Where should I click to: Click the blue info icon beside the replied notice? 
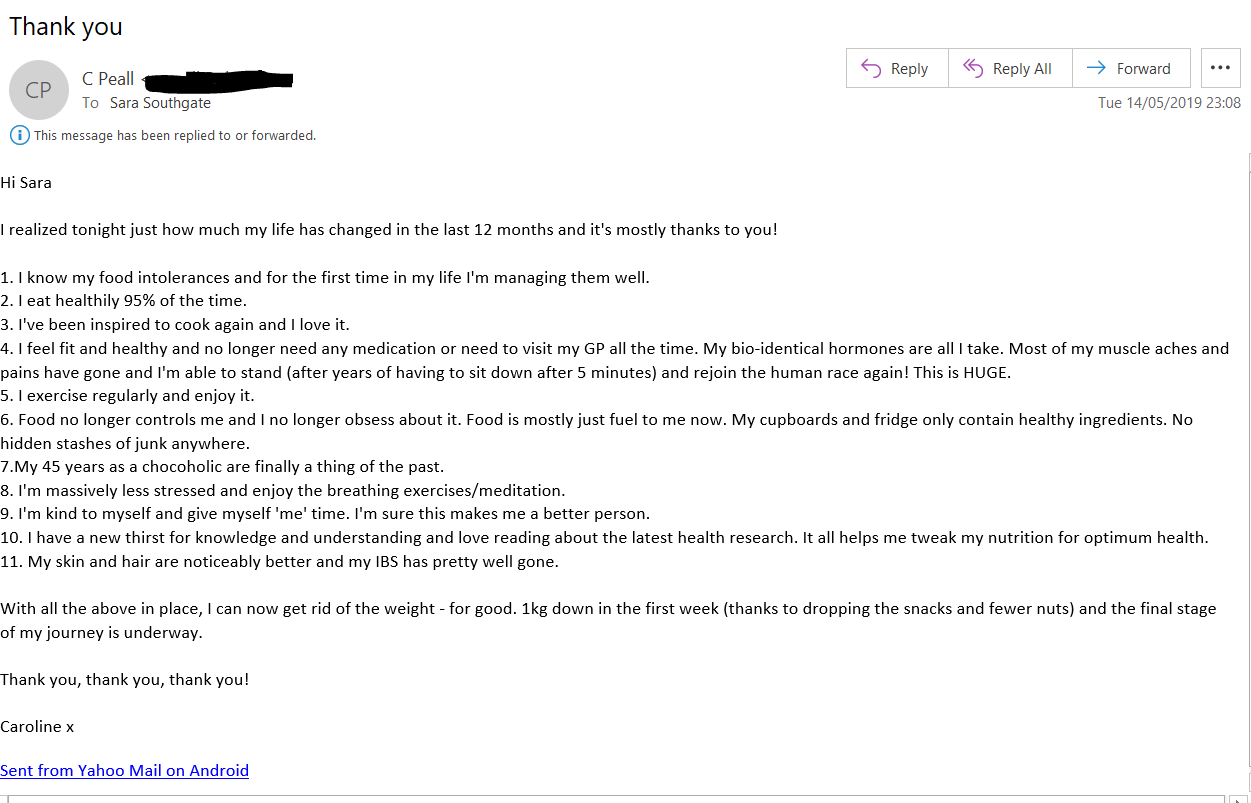18,135
